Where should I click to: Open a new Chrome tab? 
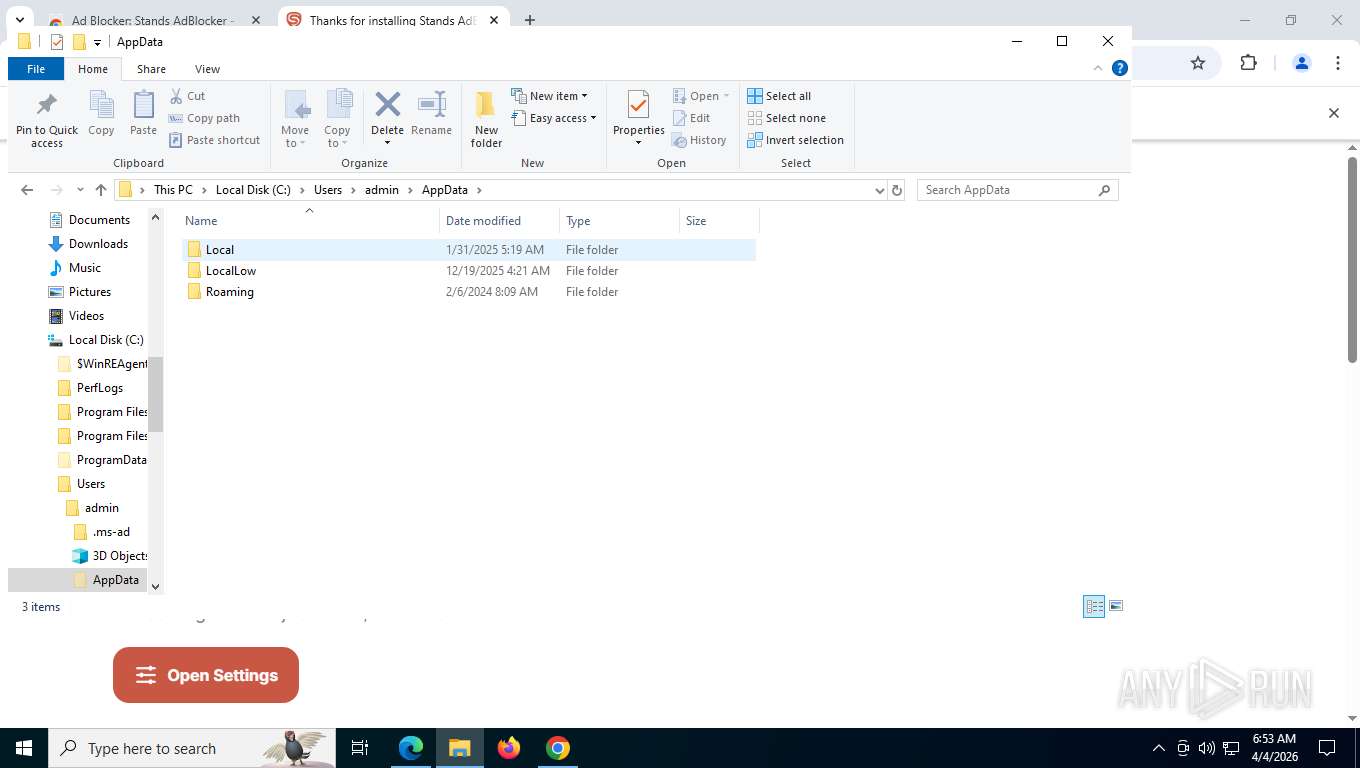click(530, 20)
